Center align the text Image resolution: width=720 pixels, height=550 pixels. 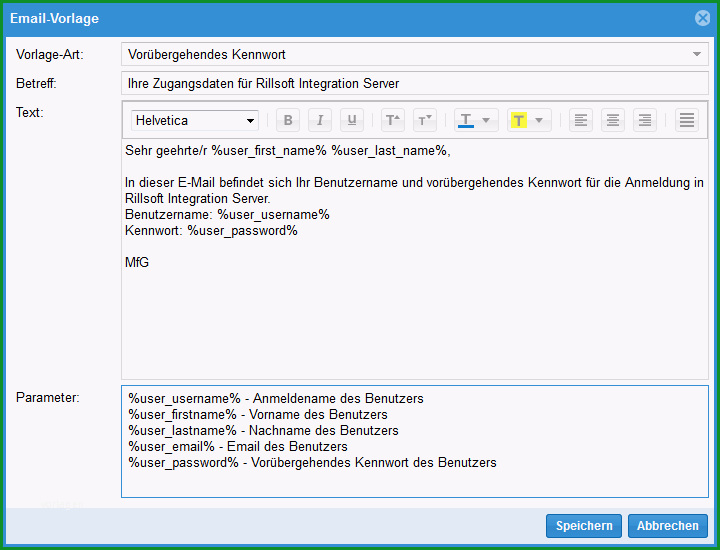pos(613,120)
